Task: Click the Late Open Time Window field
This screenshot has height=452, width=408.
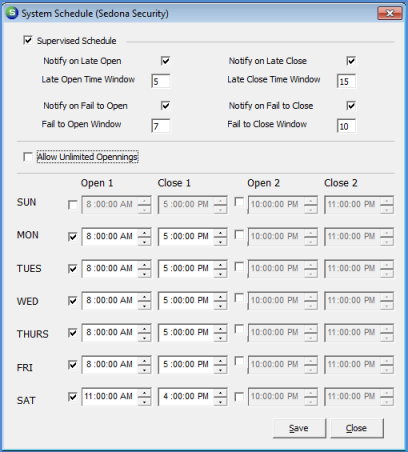Action: click(161, 81)
